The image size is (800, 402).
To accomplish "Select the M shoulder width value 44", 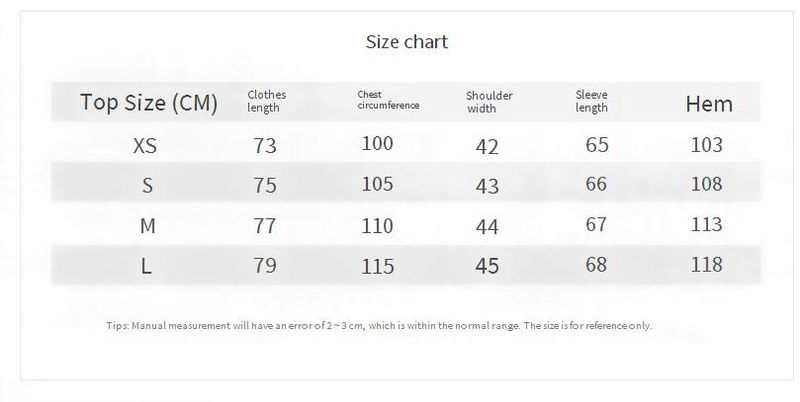I will tap(487, 227).
